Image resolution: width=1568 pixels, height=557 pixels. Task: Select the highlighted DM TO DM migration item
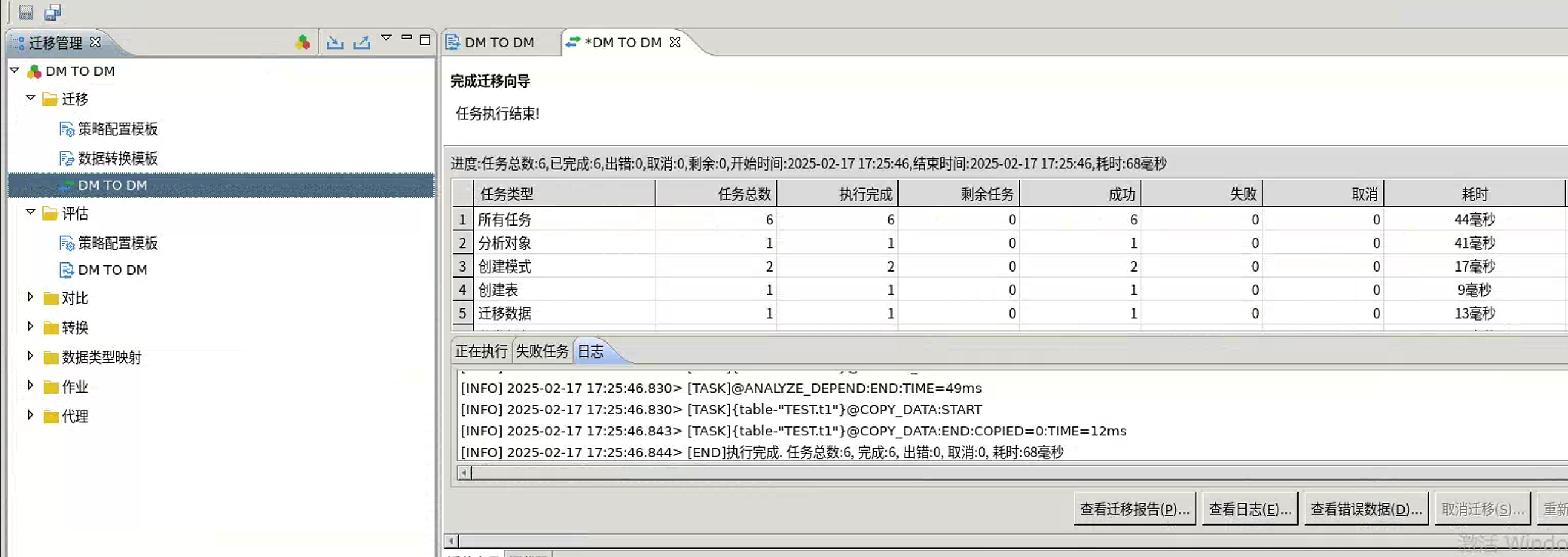point(221,186)
